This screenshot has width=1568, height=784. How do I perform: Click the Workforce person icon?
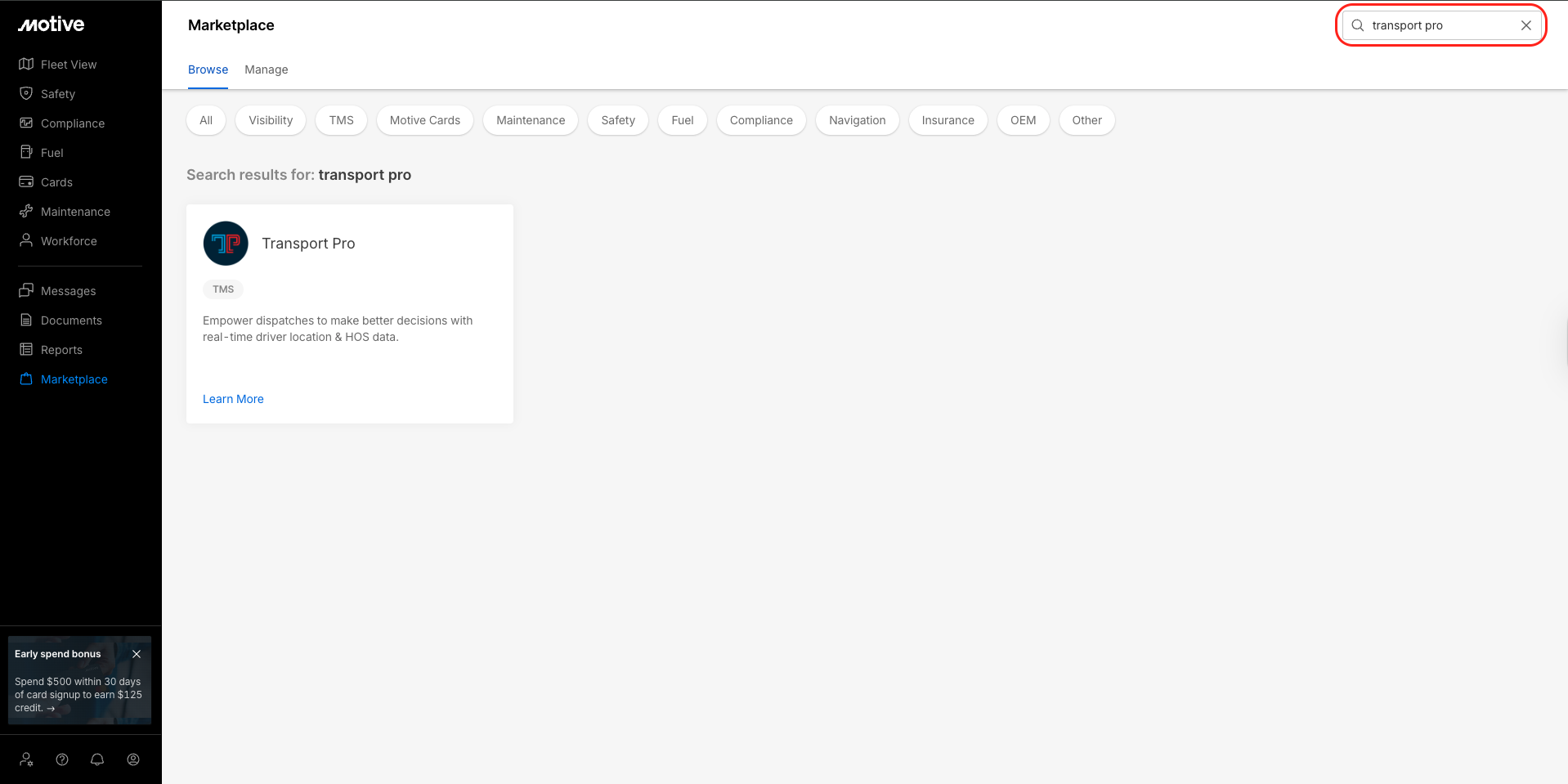tap(26, 240)
